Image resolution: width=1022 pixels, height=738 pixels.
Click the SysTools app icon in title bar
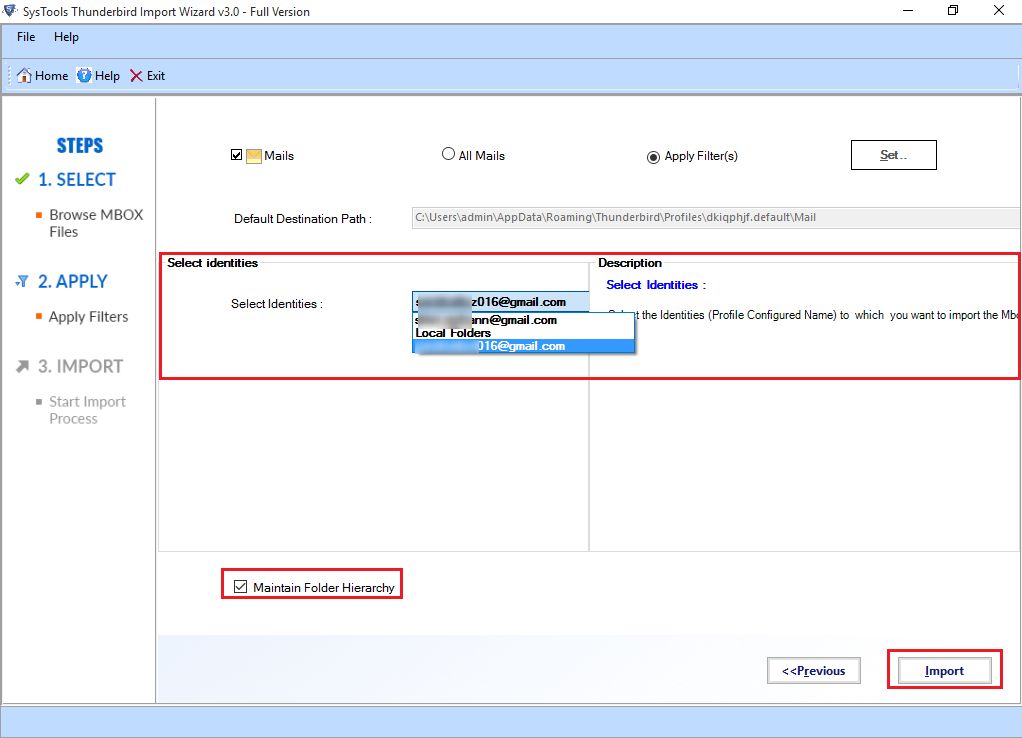coord(10,11)
